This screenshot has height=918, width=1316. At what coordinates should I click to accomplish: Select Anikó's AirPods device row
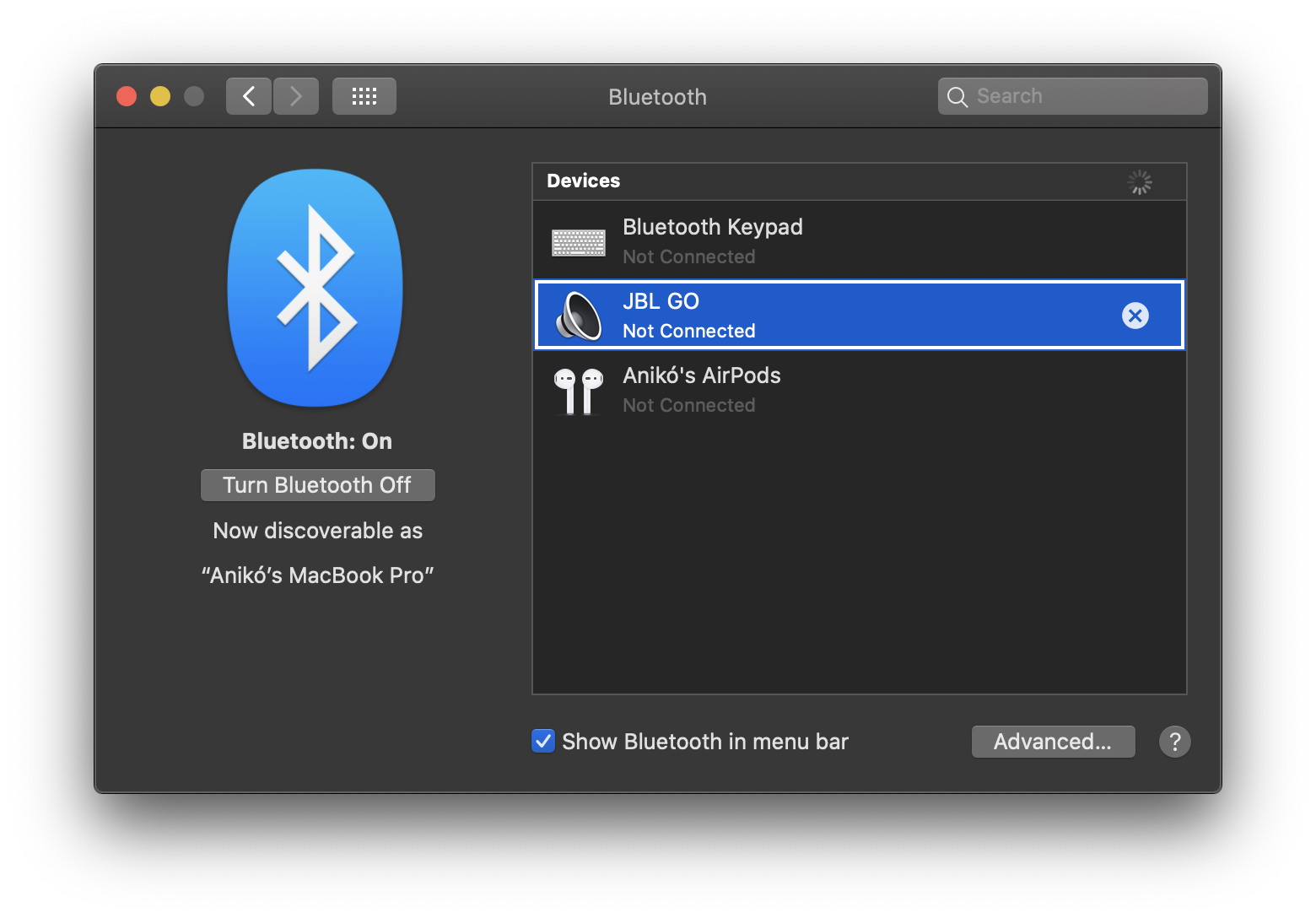860,390
